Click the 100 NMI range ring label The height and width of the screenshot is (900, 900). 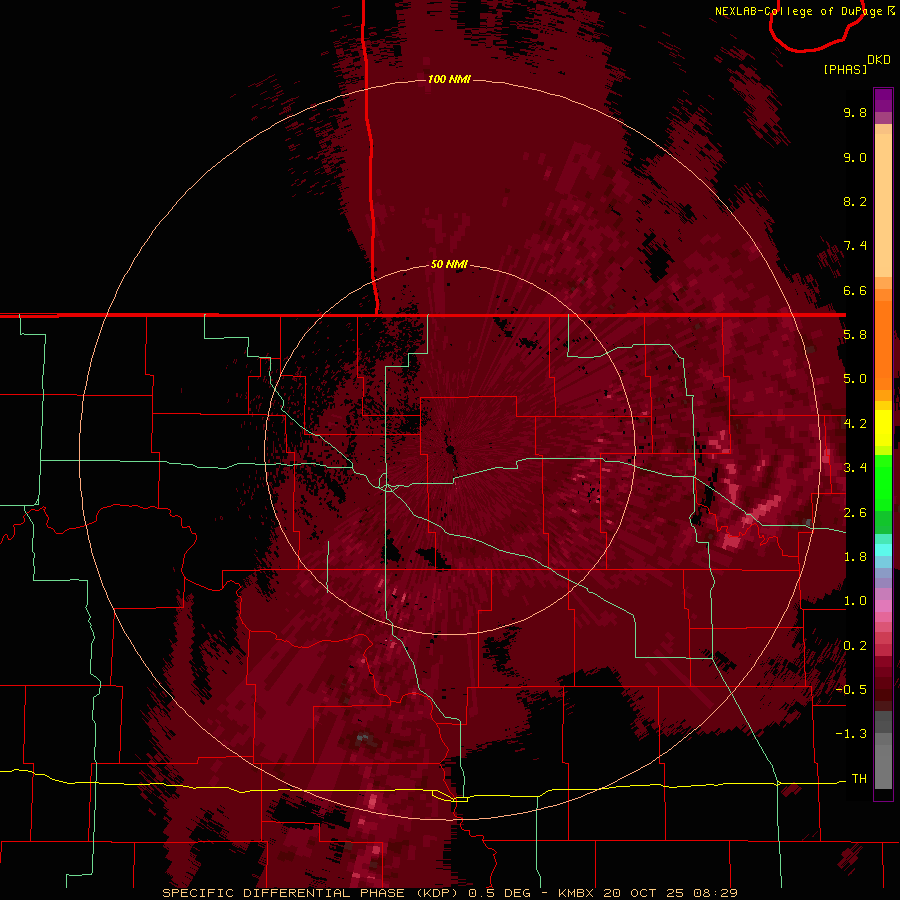click(x=449, y=79)
